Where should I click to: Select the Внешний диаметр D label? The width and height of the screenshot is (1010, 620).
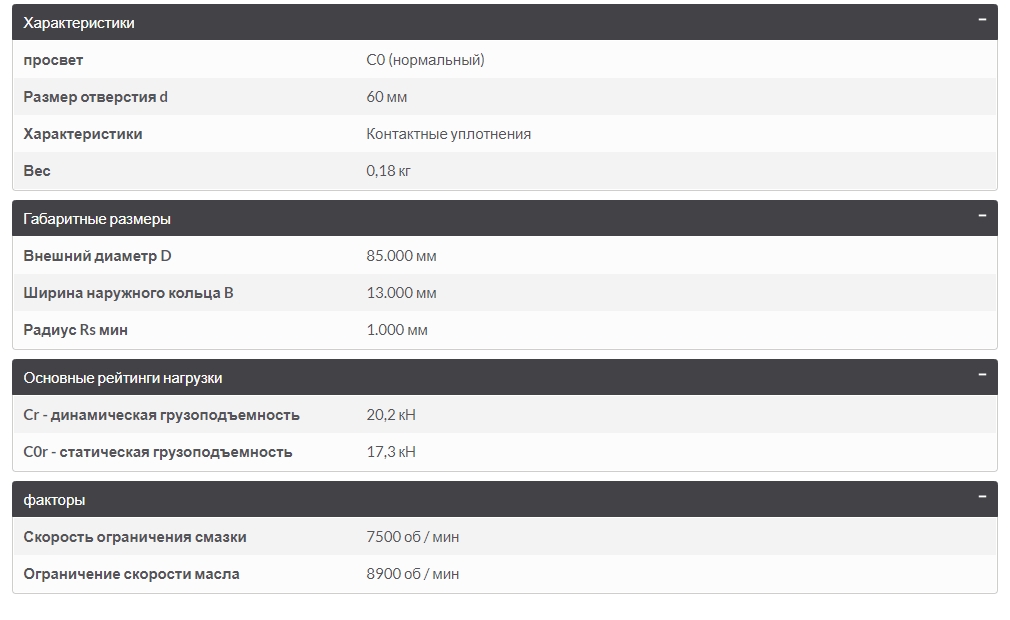tap(98, 256)
